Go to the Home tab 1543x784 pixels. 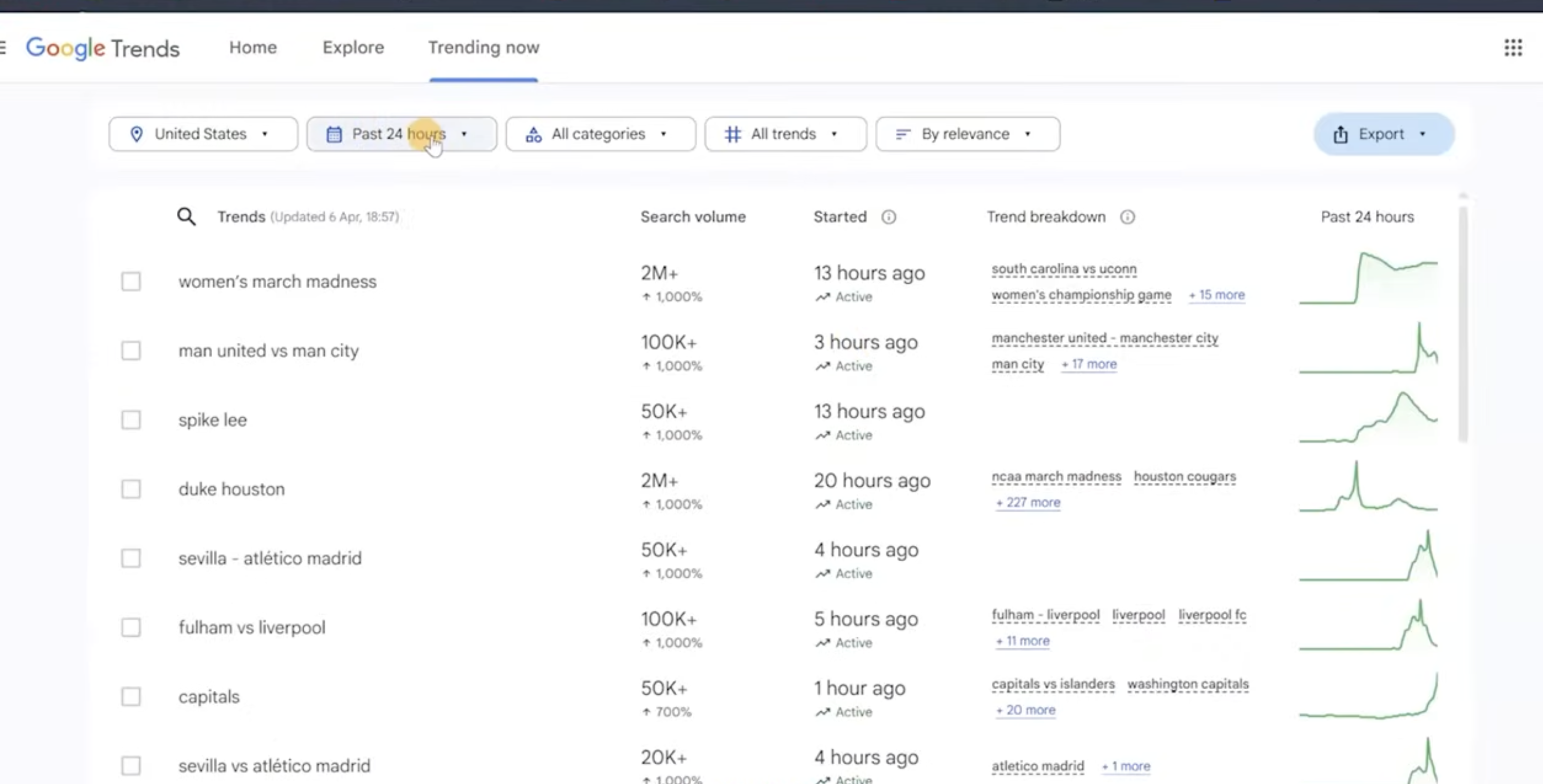tap(252, 47)
